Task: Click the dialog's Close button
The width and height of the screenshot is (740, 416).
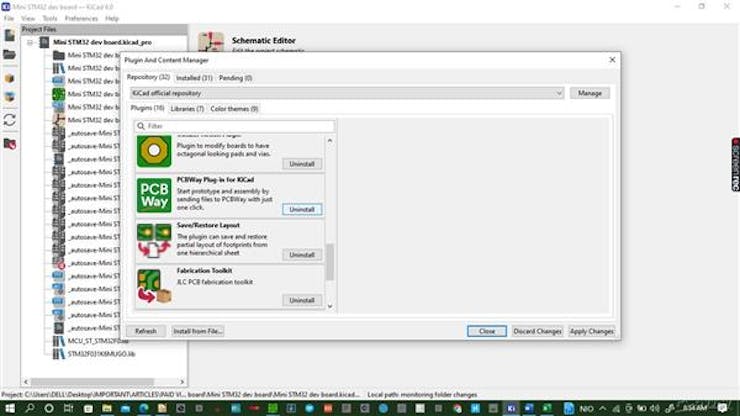Action: (x=487, y=331)
